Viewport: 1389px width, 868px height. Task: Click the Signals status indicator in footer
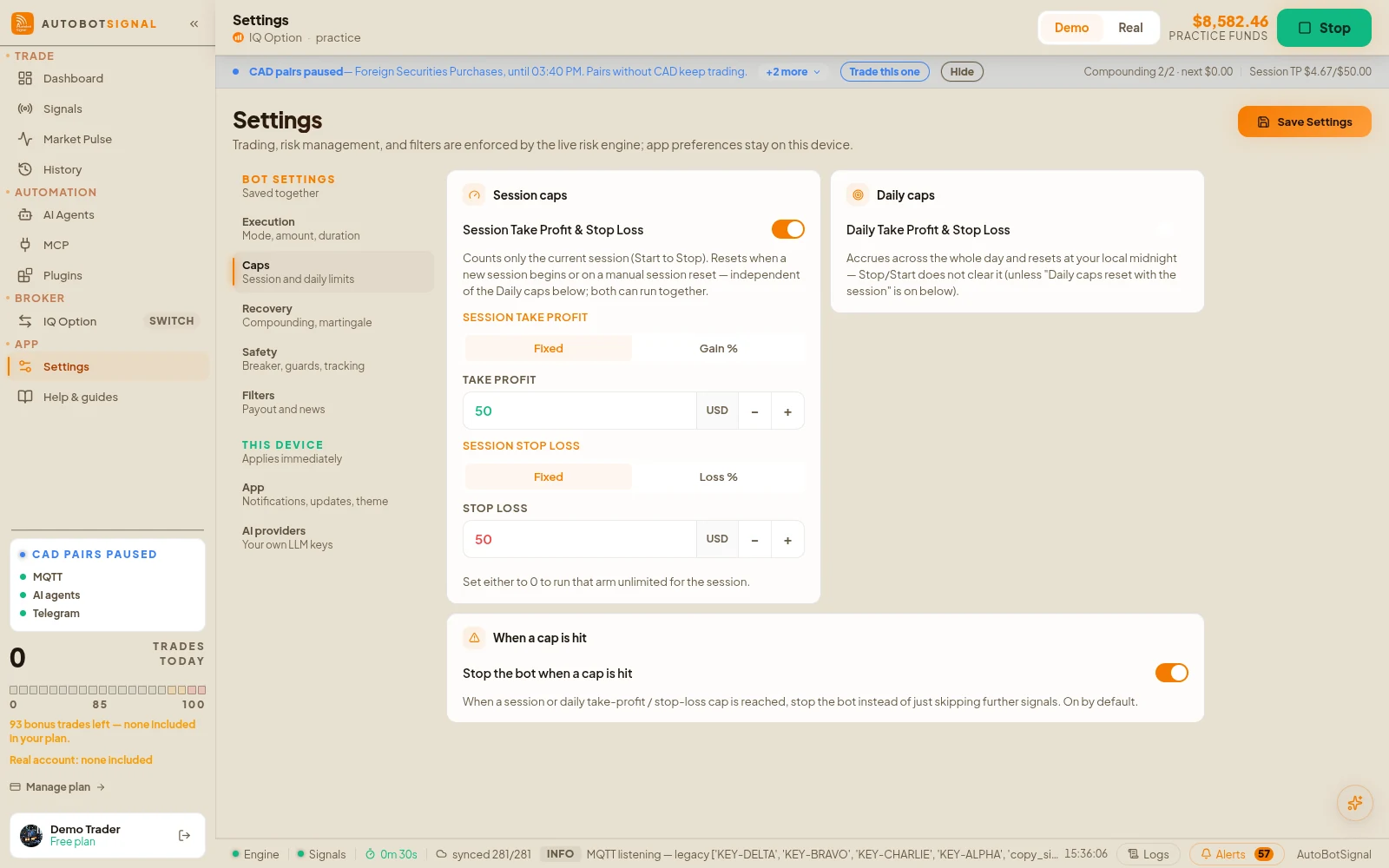pyautogui.click(x=321, y=854)
